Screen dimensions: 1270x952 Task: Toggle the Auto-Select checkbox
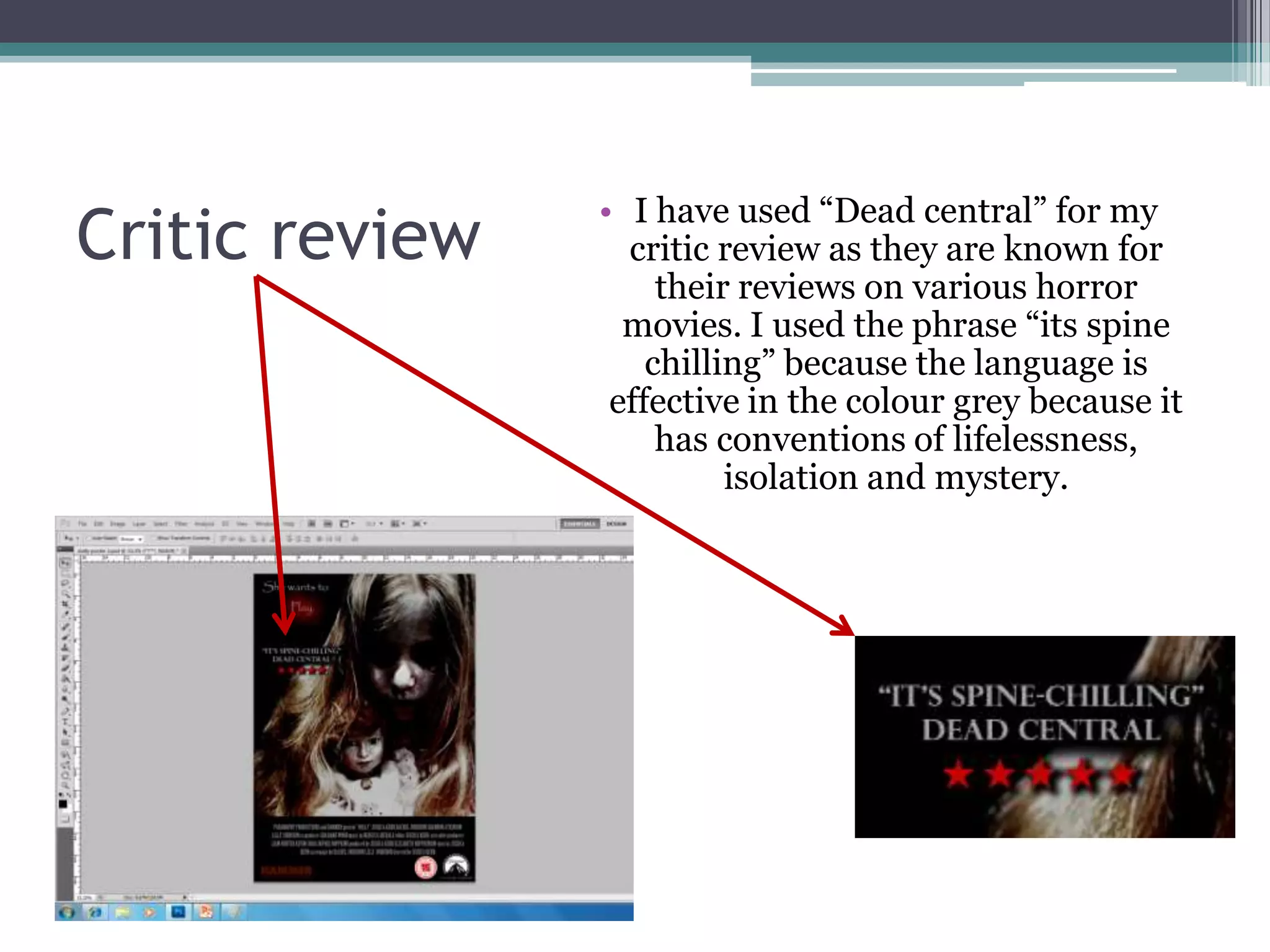click(x=89, y=538)
